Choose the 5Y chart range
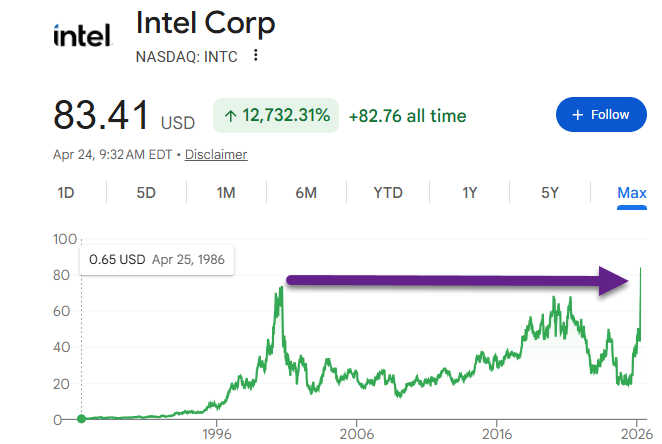This screenshot has height=444, width=662. click(549, 193)
